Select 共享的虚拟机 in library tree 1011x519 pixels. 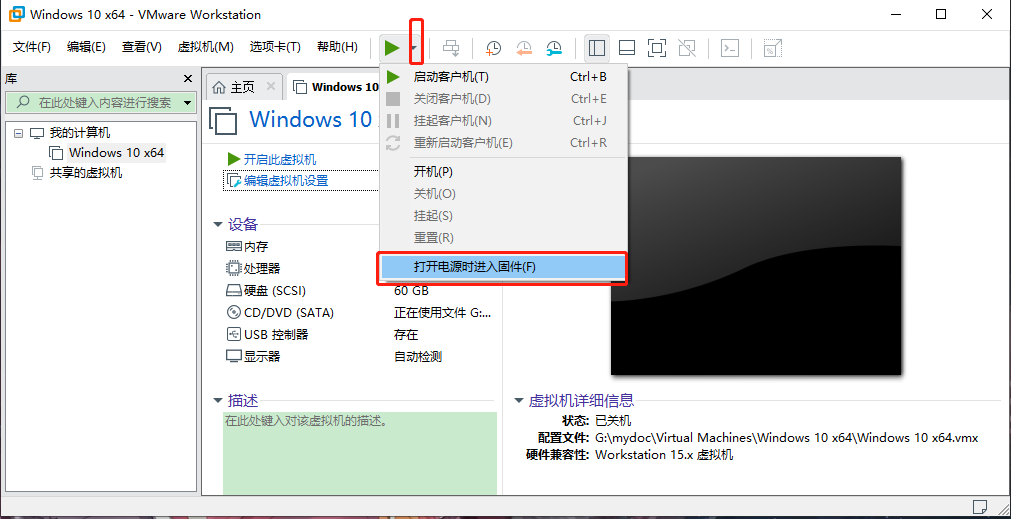[86, 173]
